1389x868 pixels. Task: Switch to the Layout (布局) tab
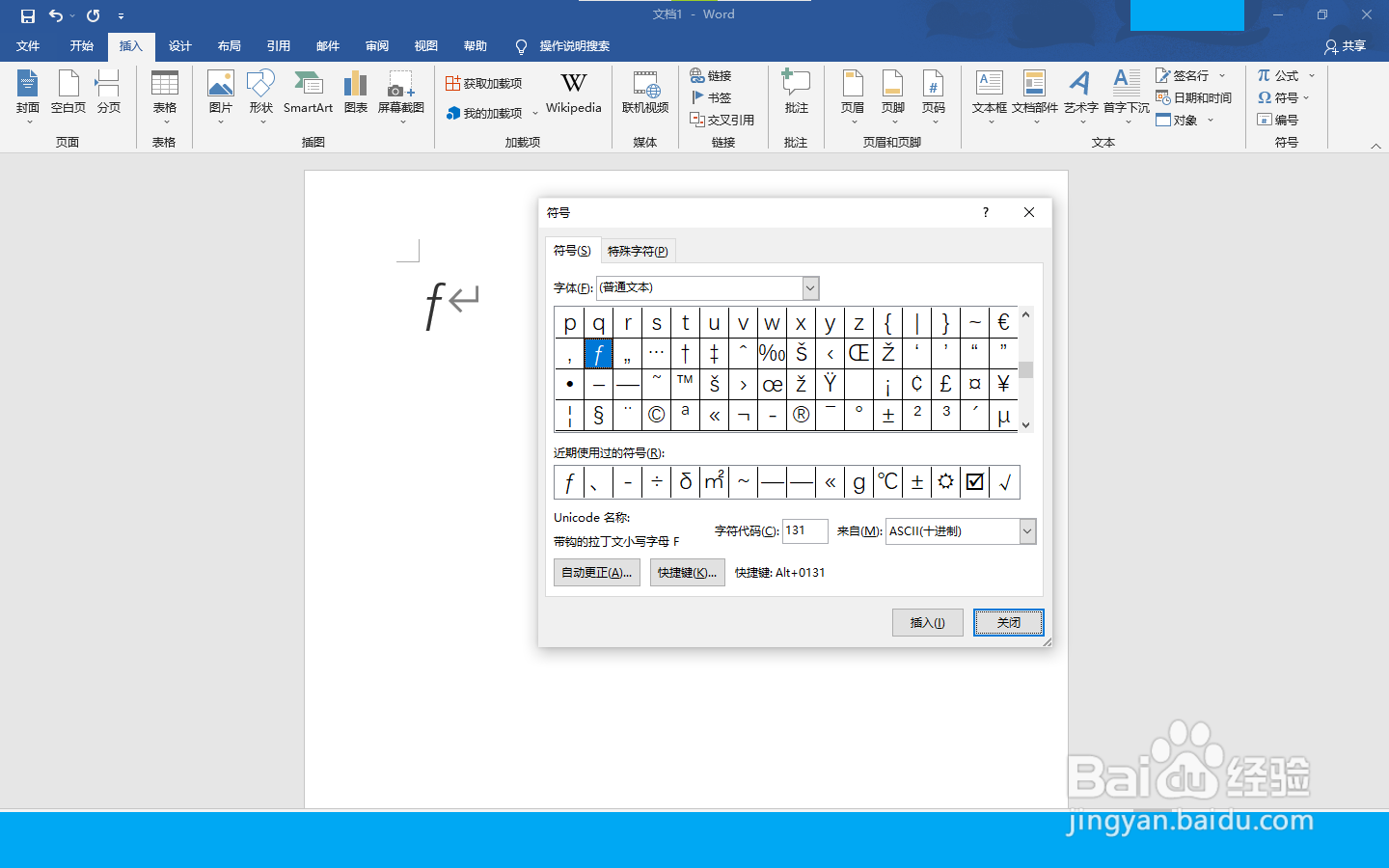click(x=230, y=46)
